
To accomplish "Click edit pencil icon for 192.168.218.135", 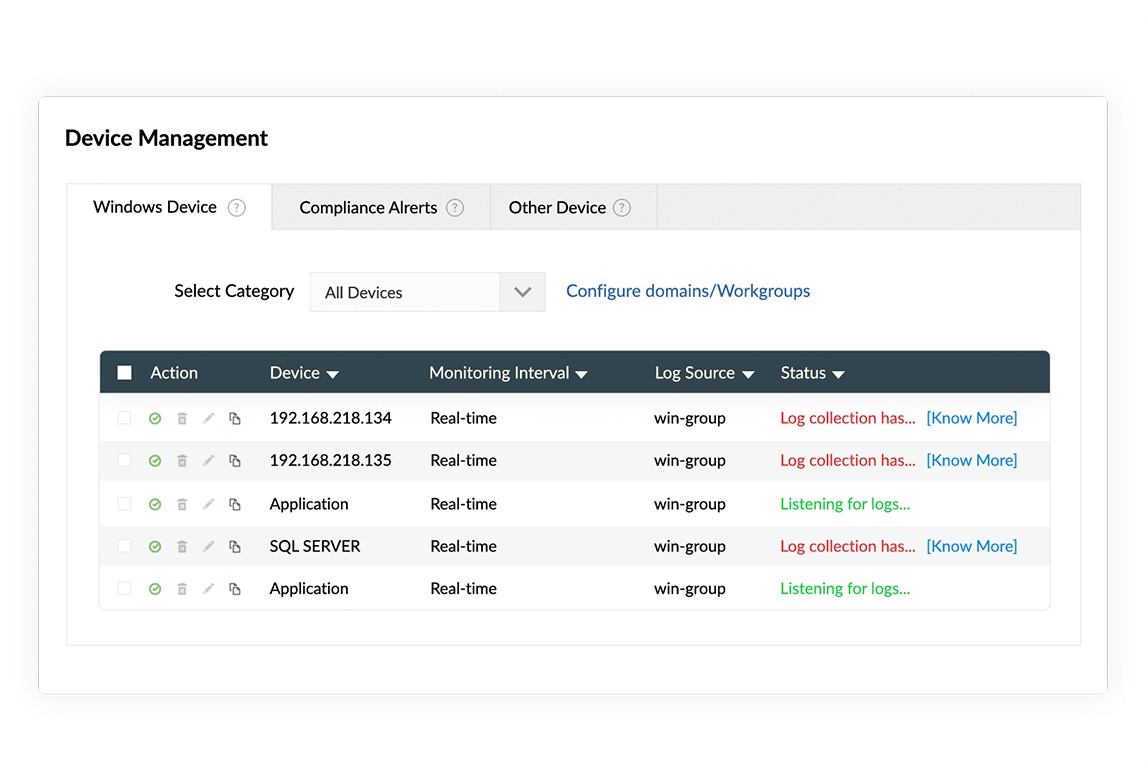I will pyautogui.click(x=208, y=461).
